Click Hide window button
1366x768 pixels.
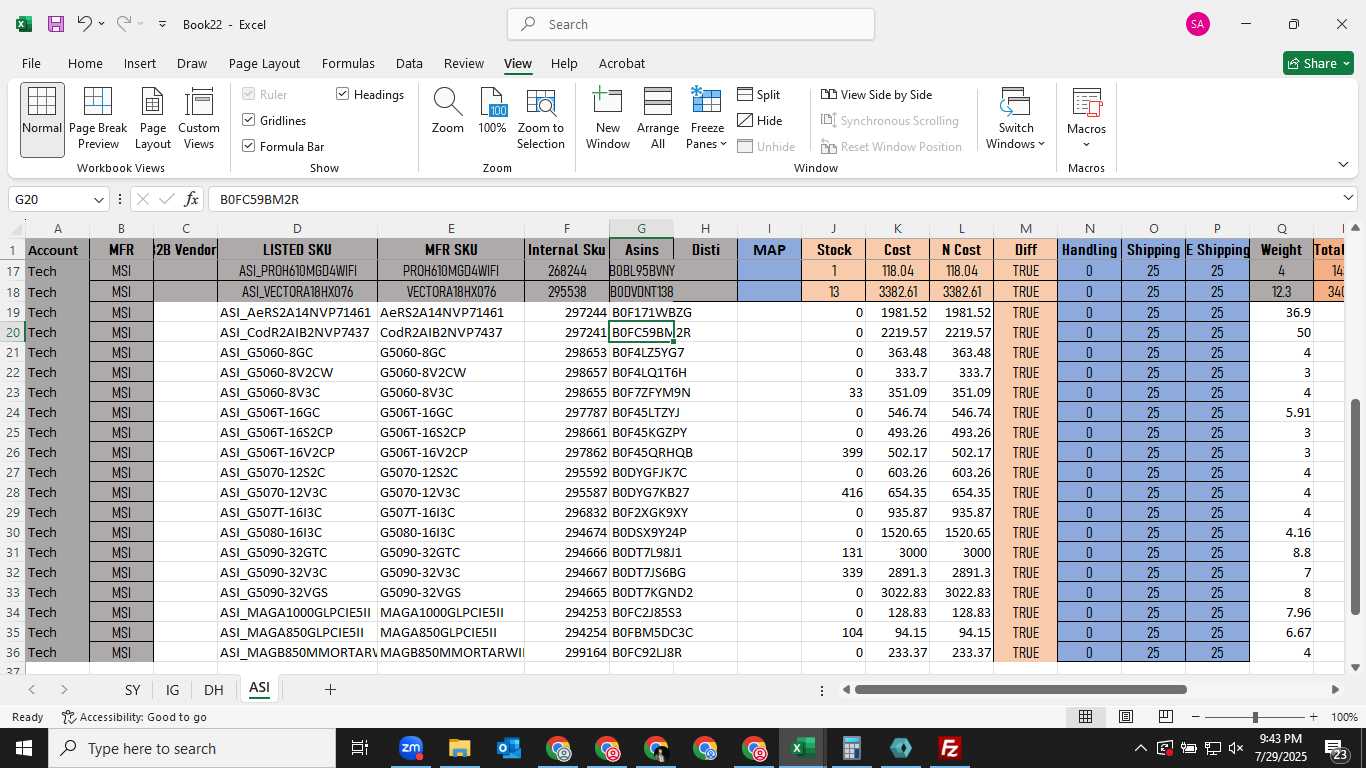(x=760, y=120)
